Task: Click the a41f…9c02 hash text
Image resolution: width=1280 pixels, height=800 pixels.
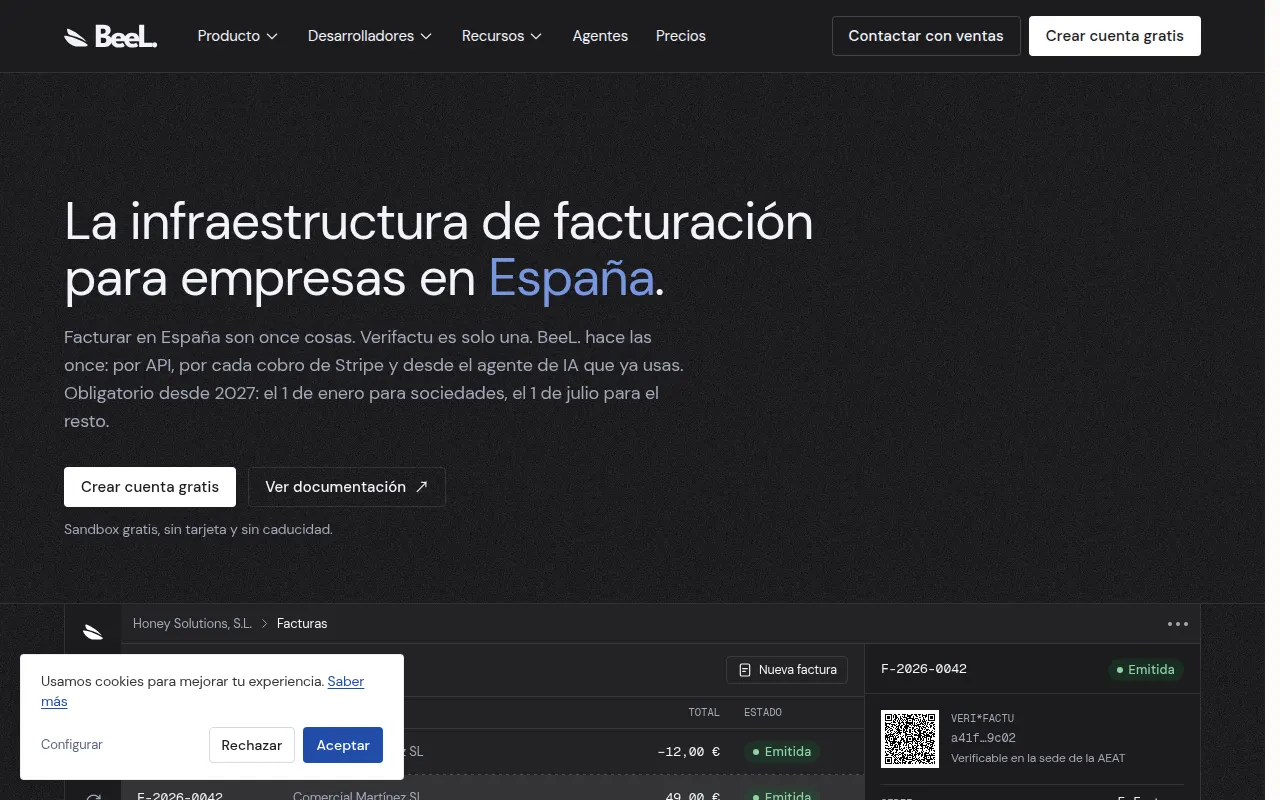Action: click(x=983, y=738)
